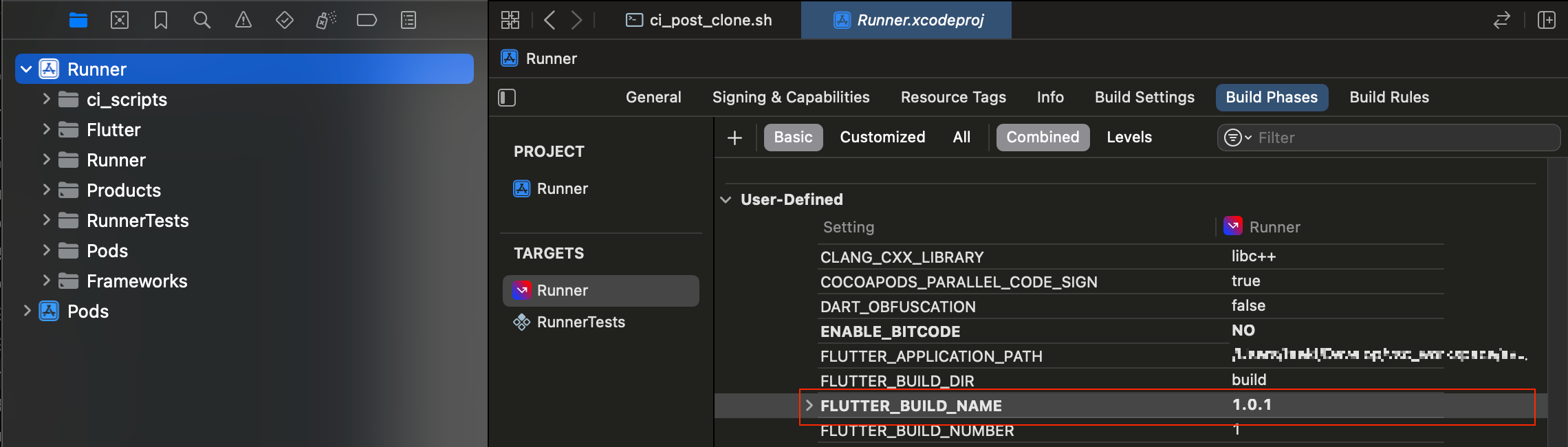Click the ci_scripts folder icon

coord(68,100)
